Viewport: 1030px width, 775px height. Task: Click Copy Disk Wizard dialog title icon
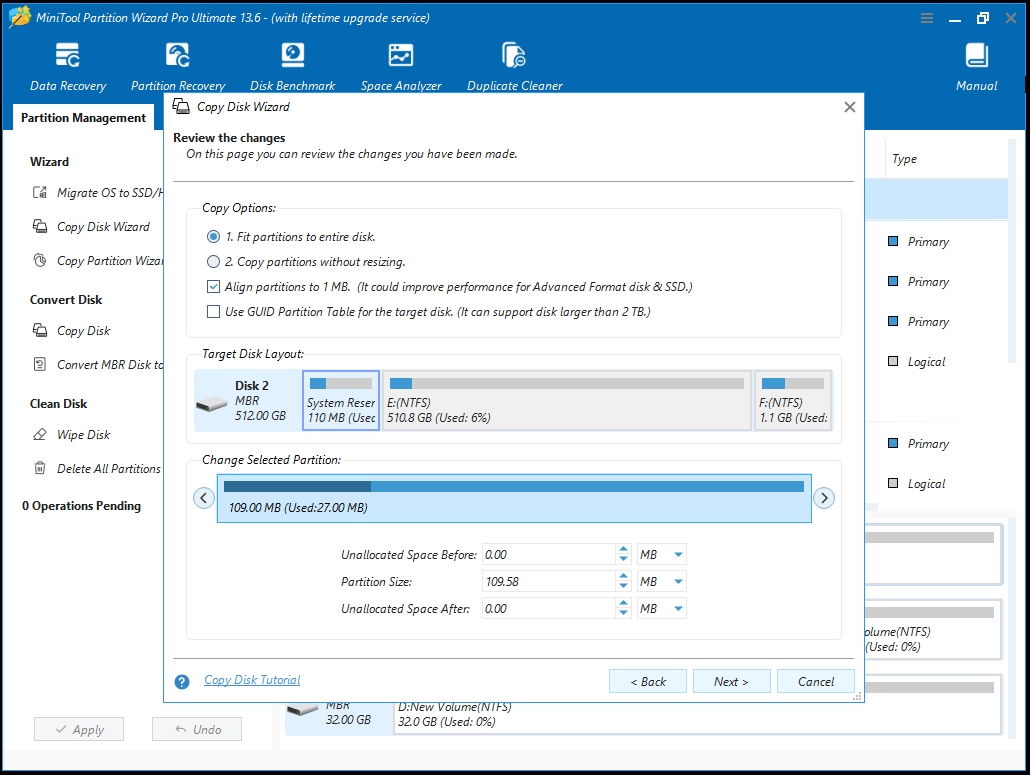click(x=181, y=106)
